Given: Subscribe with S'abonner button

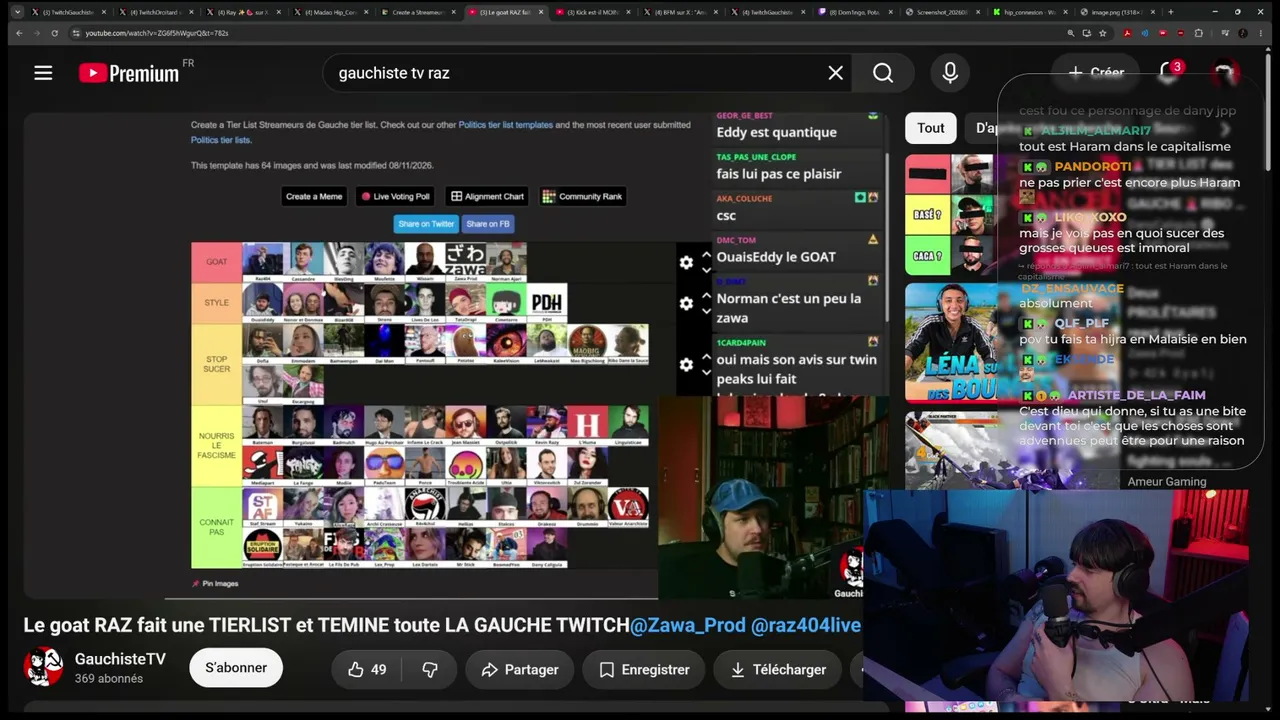Looking at the screenshot, I should tap(236, 668).
